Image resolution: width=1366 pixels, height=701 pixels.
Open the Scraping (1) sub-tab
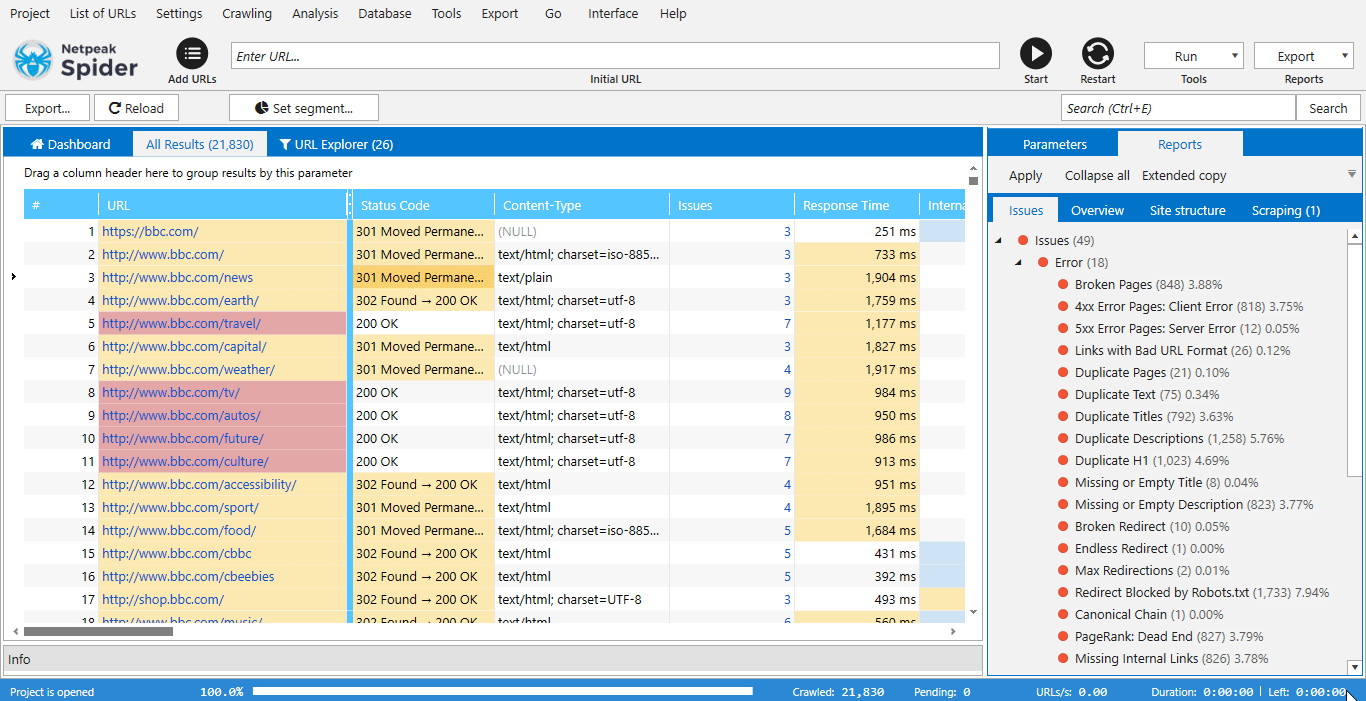[x=1286, y=210]
